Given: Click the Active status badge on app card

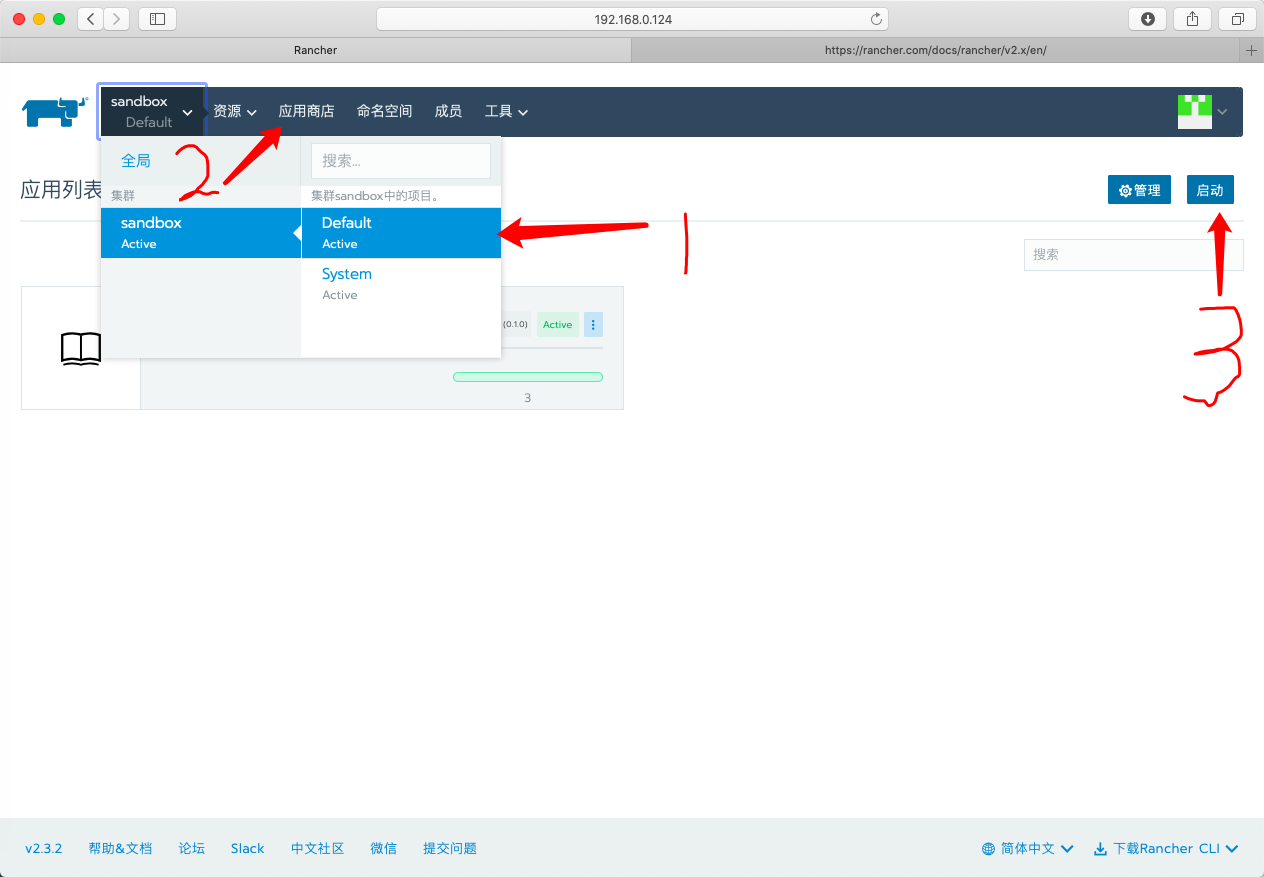Looking at the screenshot, I should click(x=558, y=324).
